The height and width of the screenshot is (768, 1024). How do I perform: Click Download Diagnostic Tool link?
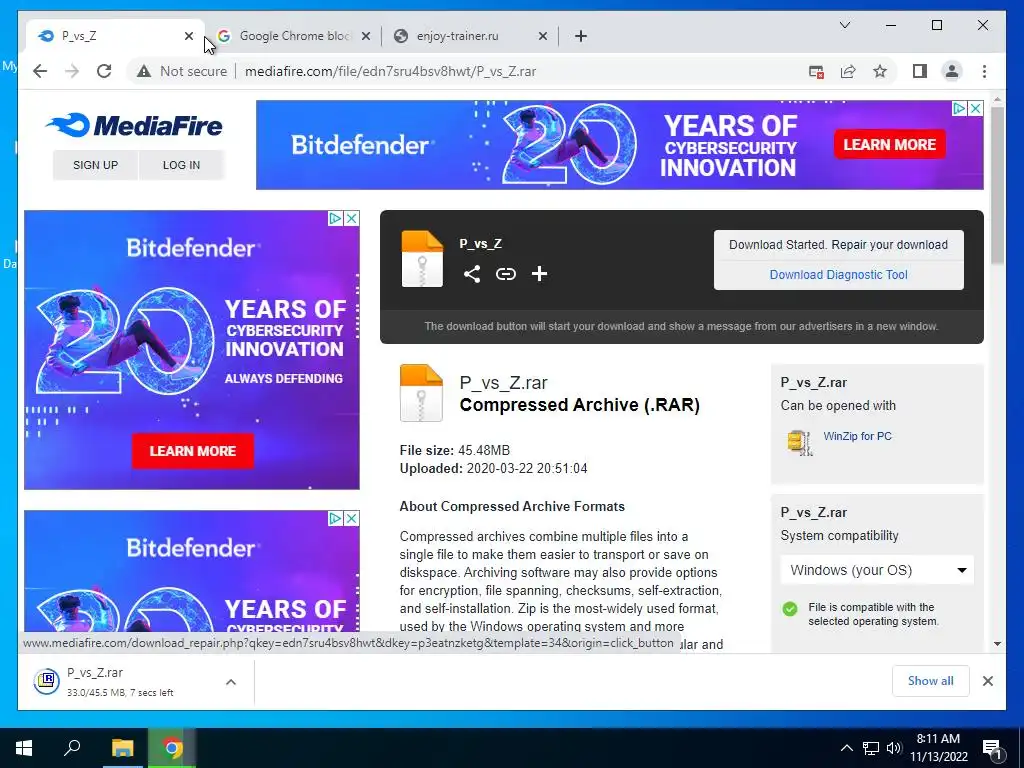tap(839, 274)
